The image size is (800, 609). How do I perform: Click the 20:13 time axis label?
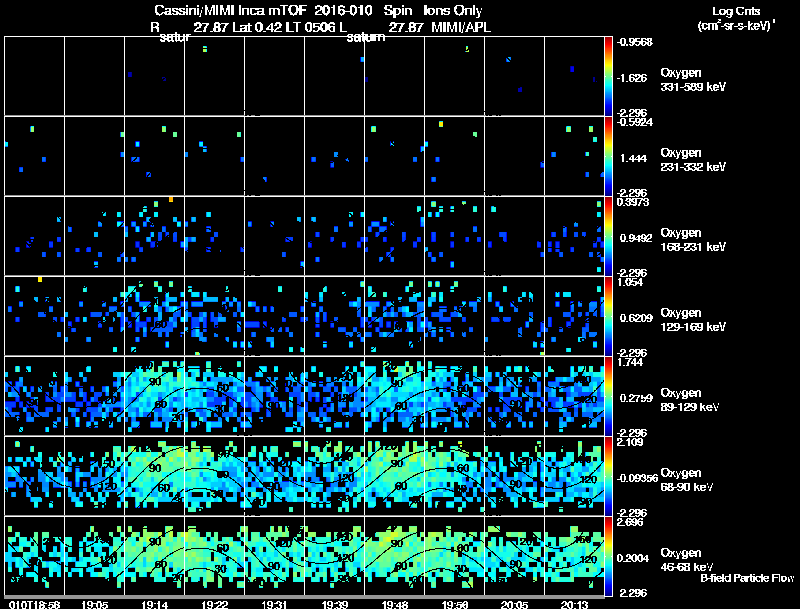(574, 604)
